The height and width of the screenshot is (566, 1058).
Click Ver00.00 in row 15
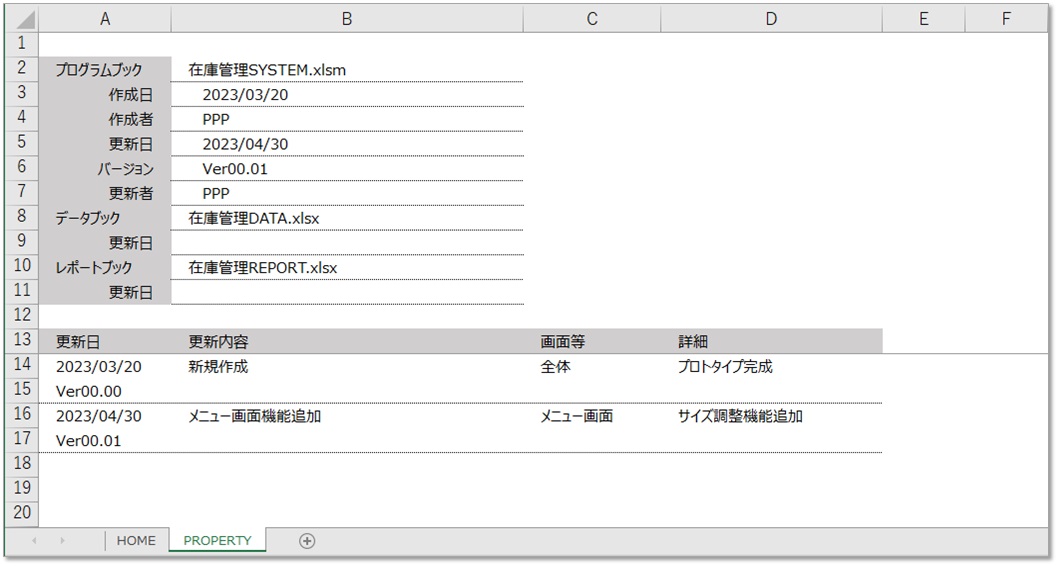105,391
